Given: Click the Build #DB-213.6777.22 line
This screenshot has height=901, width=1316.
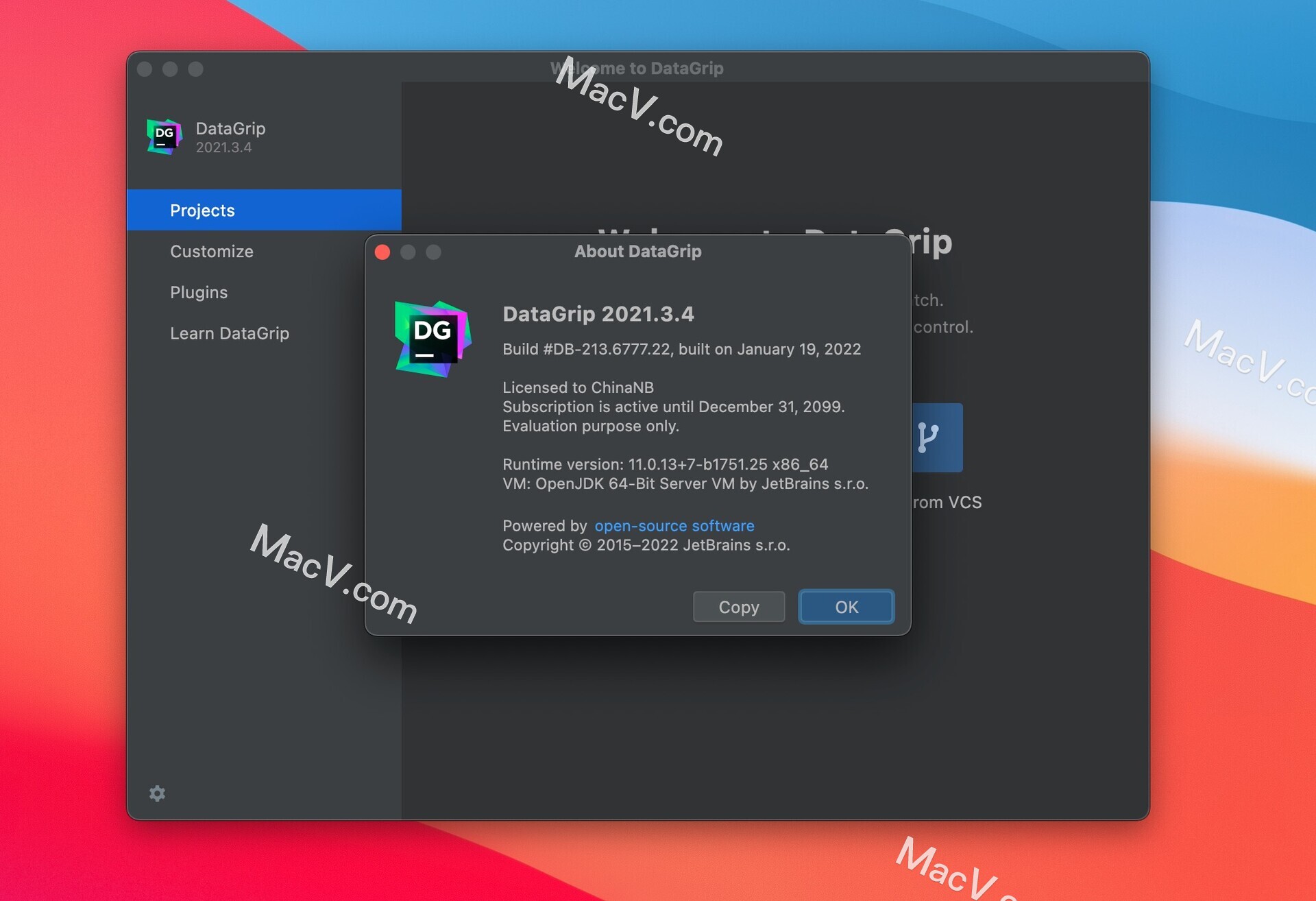Looking at the screenshot, I should [681, 349].
